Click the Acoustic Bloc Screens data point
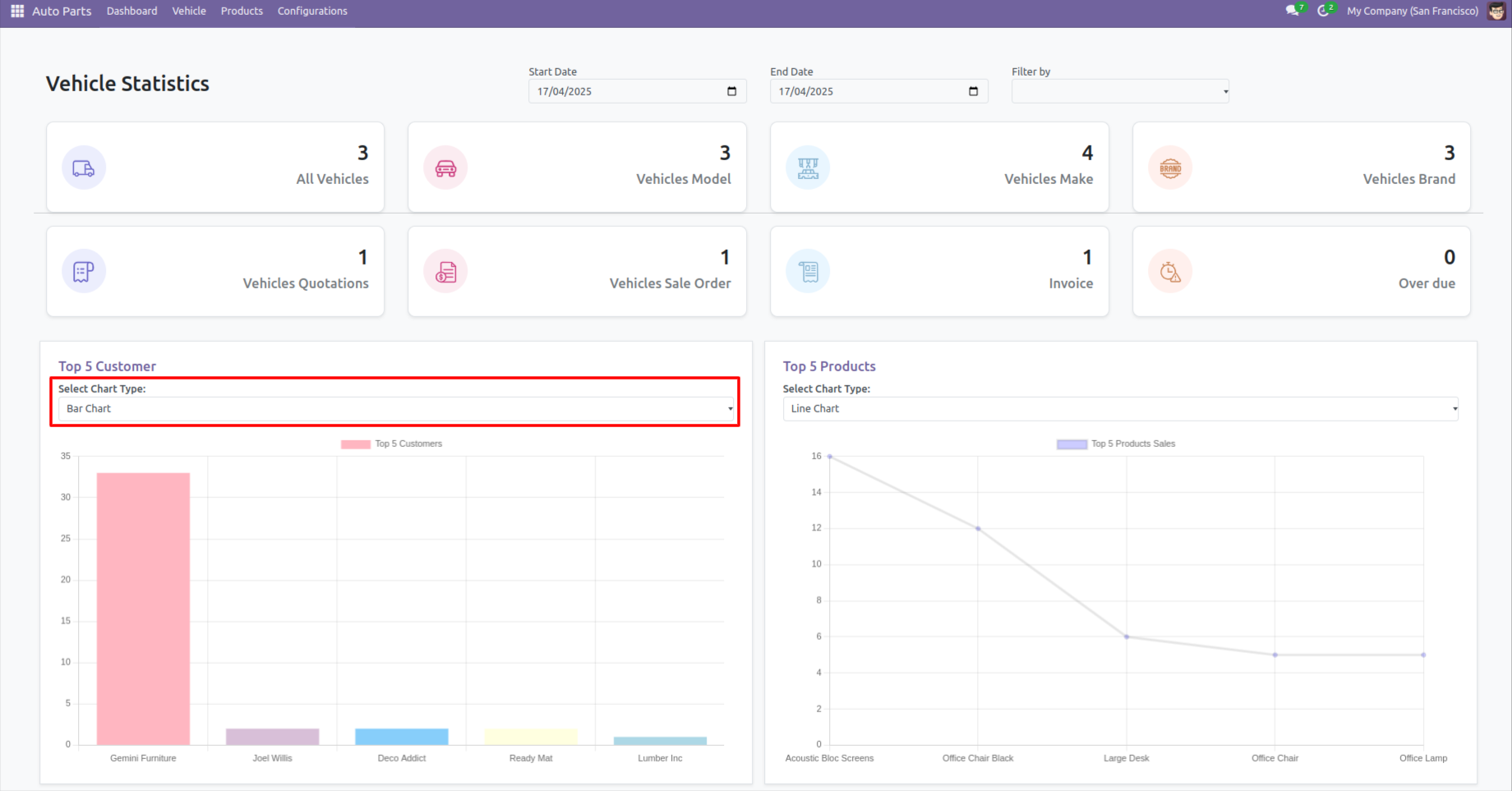 (830, 457)
